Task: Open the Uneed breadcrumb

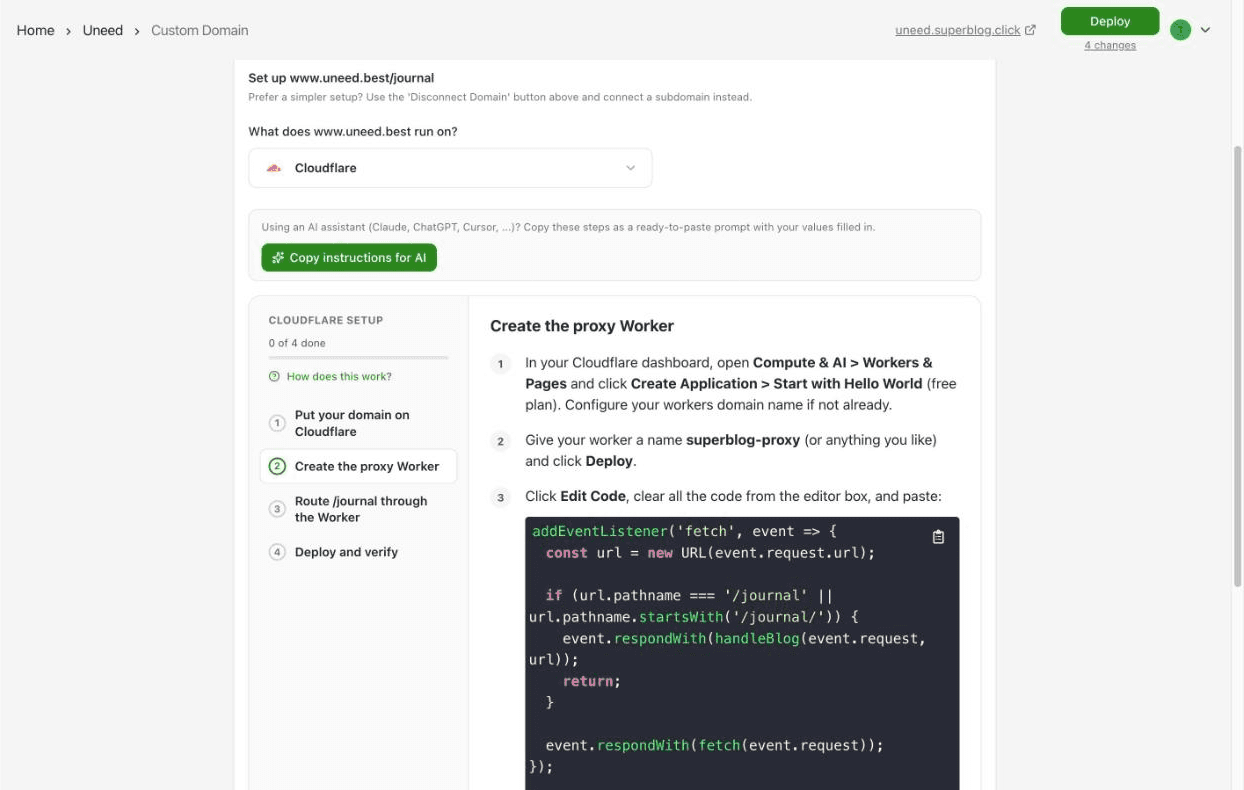Action: 103,30
